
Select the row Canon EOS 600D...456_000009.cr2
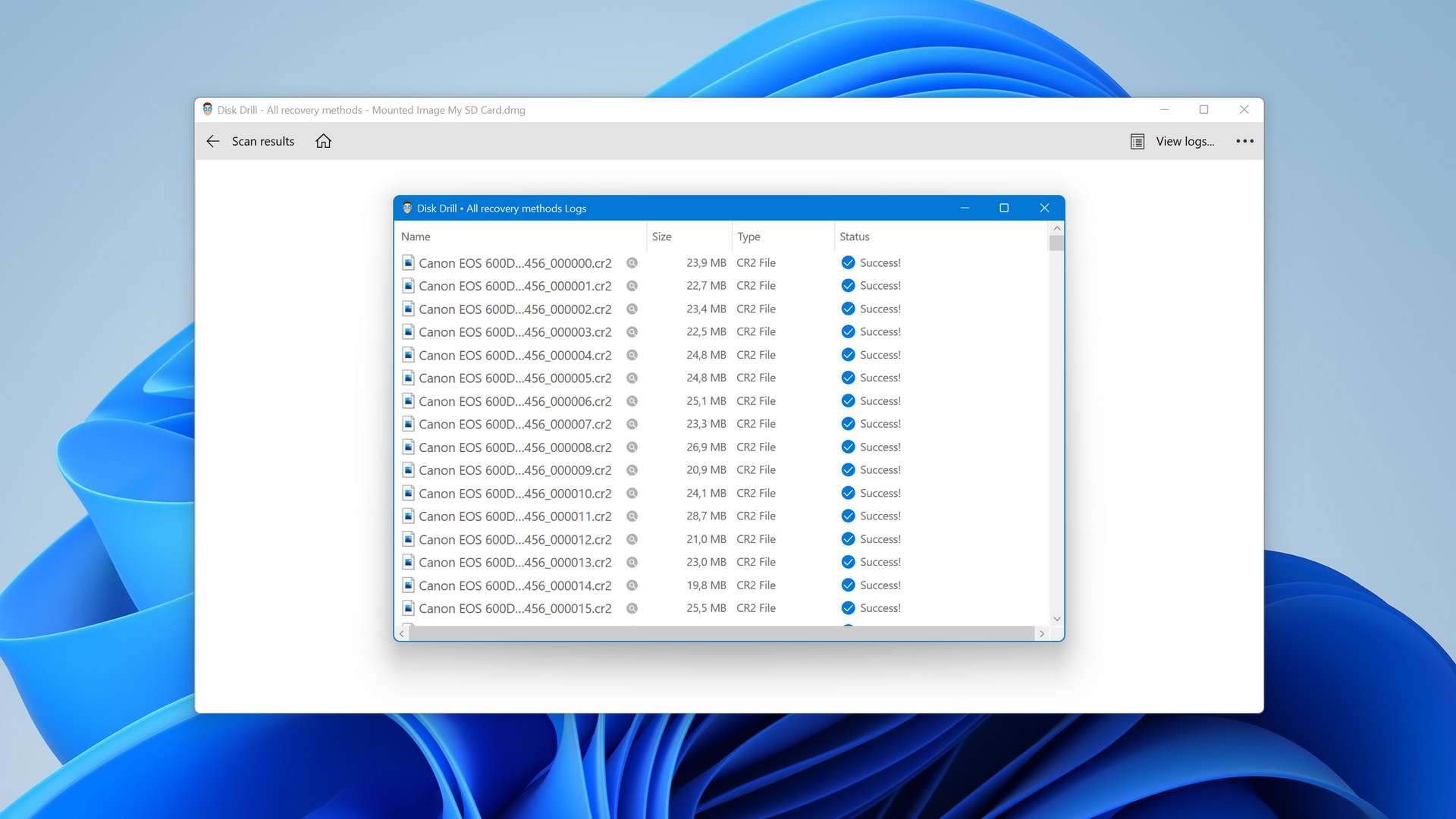(x=721, y=470)
